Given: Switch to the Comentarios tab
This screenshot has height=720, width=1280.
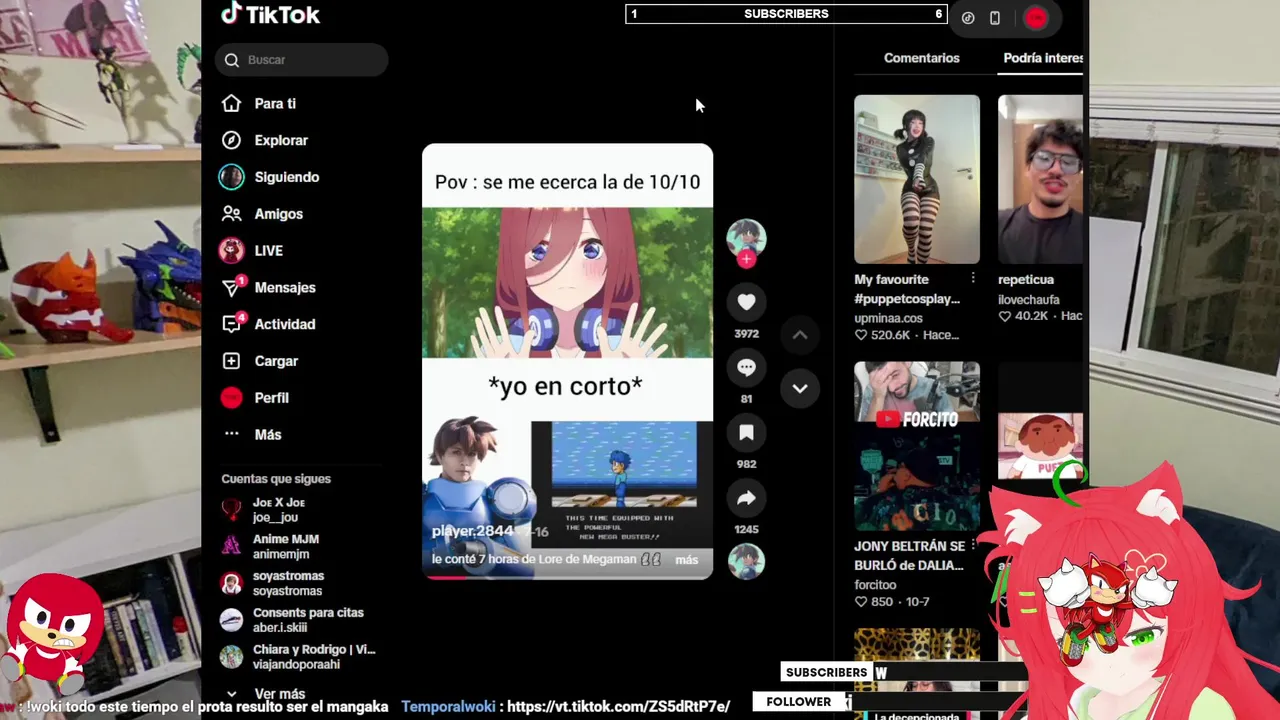Looking at the screenshot, I should click(921, 58).
